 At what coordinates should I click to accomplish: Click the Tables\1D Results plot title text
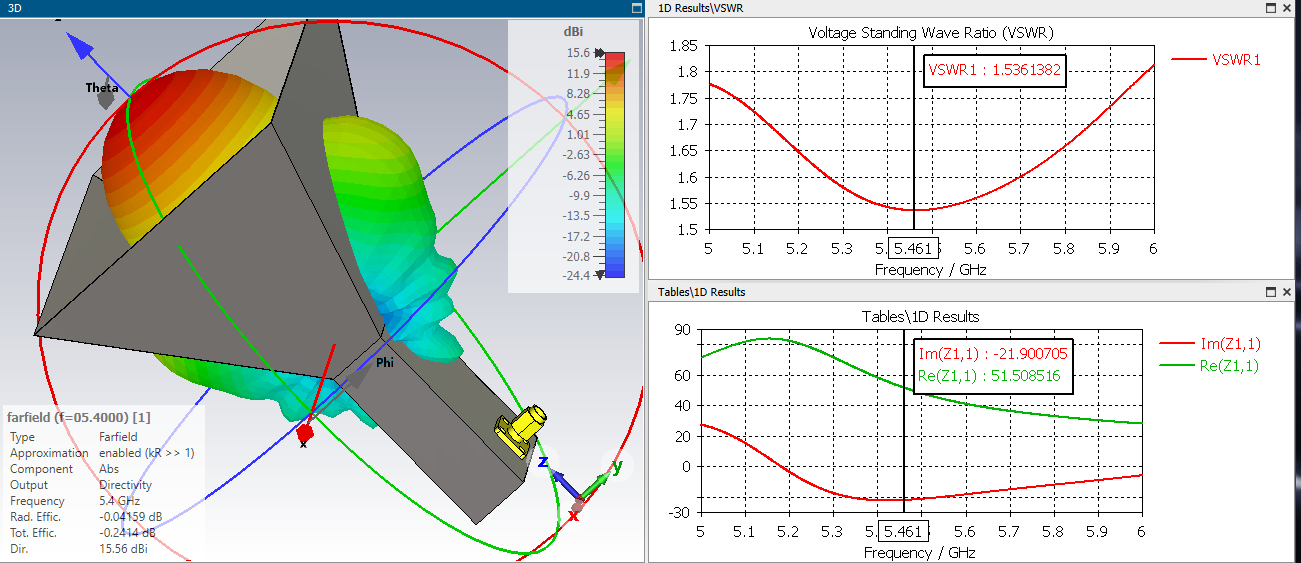[x=920, y=316]
